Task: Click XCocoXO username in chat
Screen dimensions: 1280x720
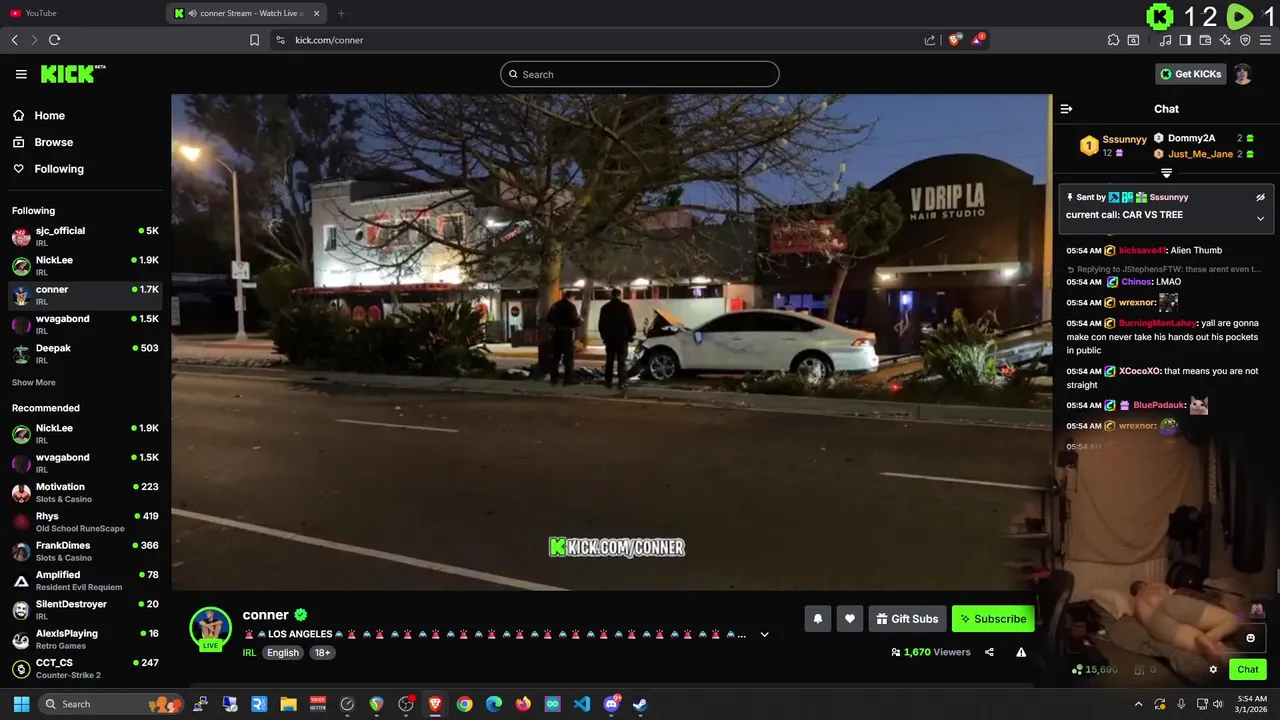Action: point(1139,371)
